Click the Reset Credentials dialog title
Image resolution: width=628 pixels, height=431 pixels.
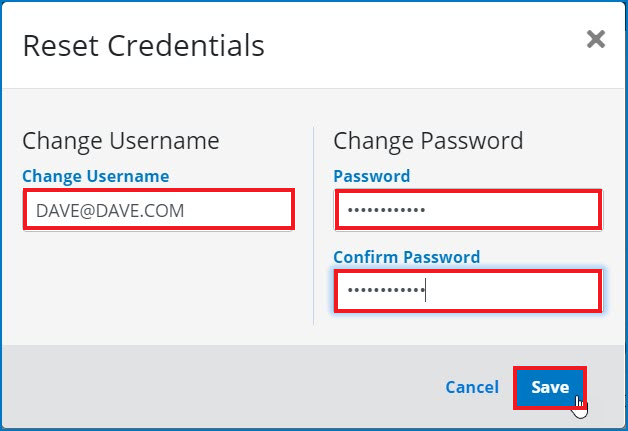(x=143, y=45)
